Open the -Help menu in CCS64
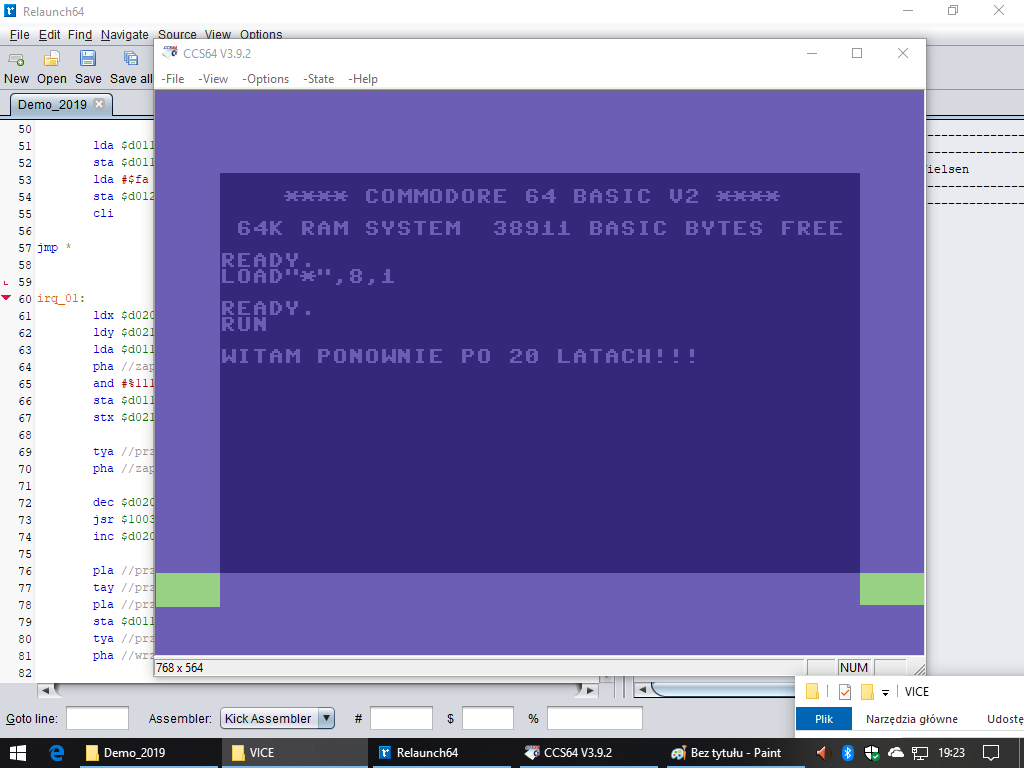The width and height of the screenshot is (1024, 768). 363,79
